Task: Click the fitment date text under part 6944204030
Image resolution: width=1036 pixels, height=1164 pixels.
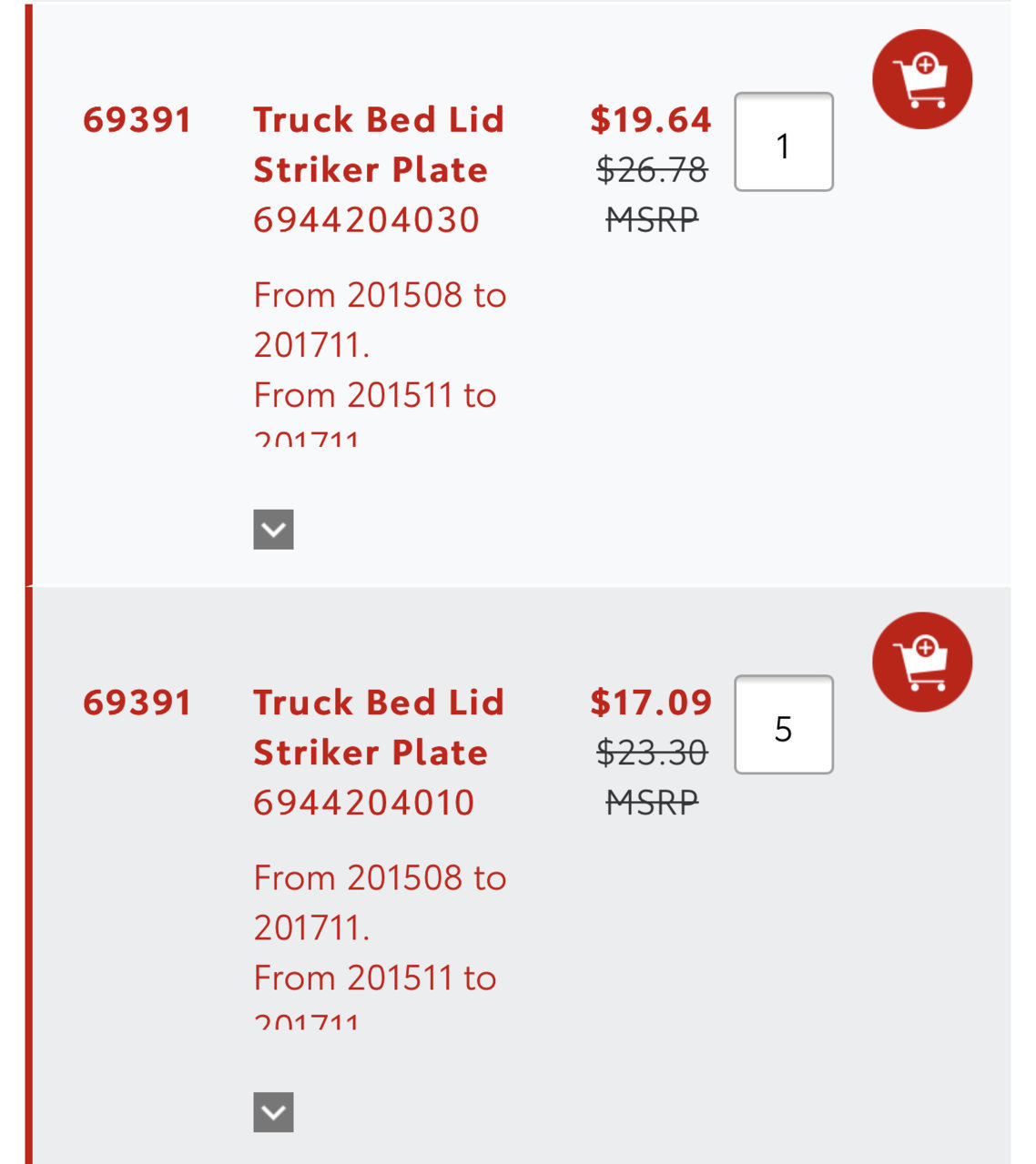Action: [x=380, y=361]
